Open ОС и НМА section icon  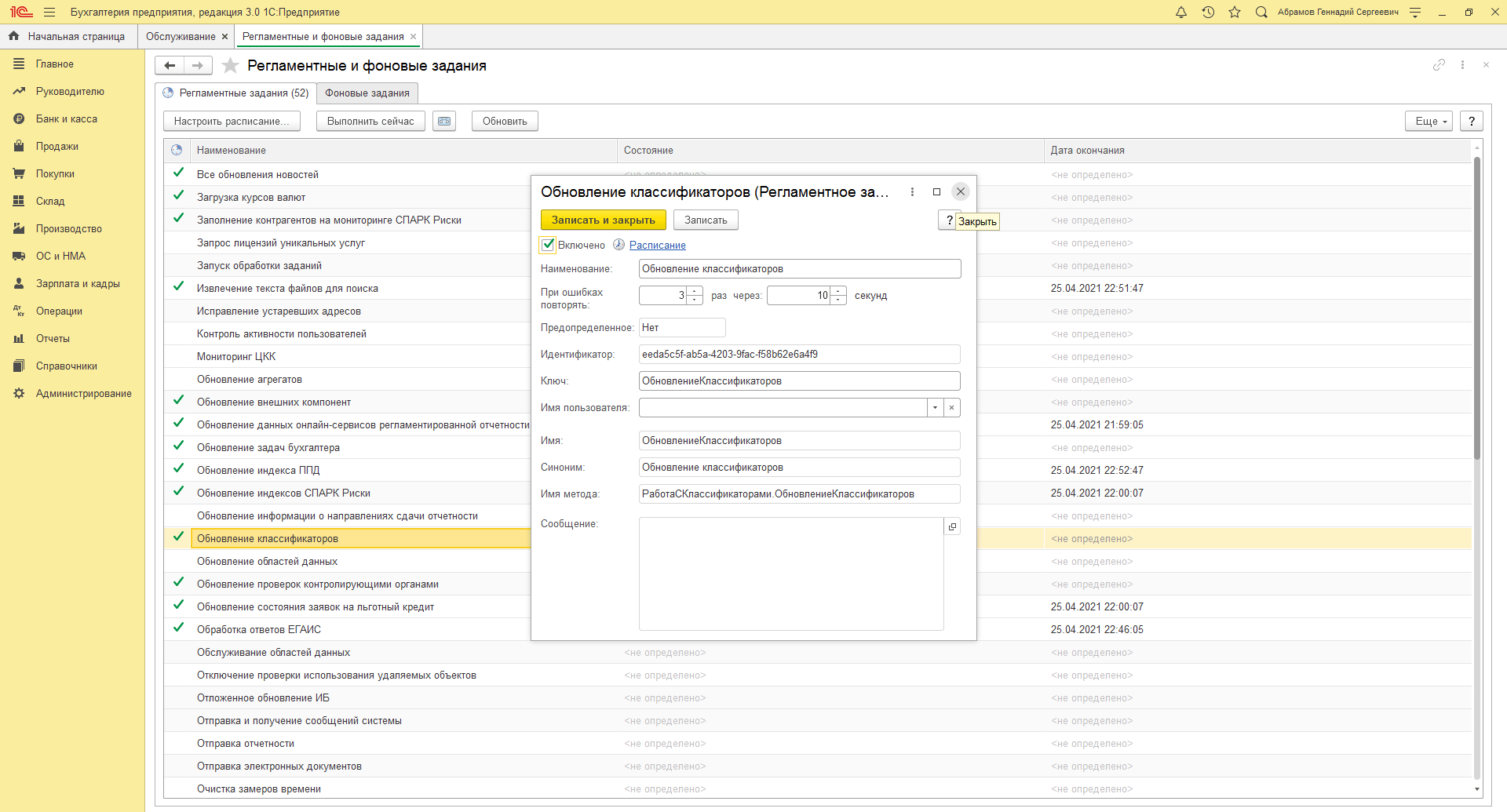coord(19,257)
